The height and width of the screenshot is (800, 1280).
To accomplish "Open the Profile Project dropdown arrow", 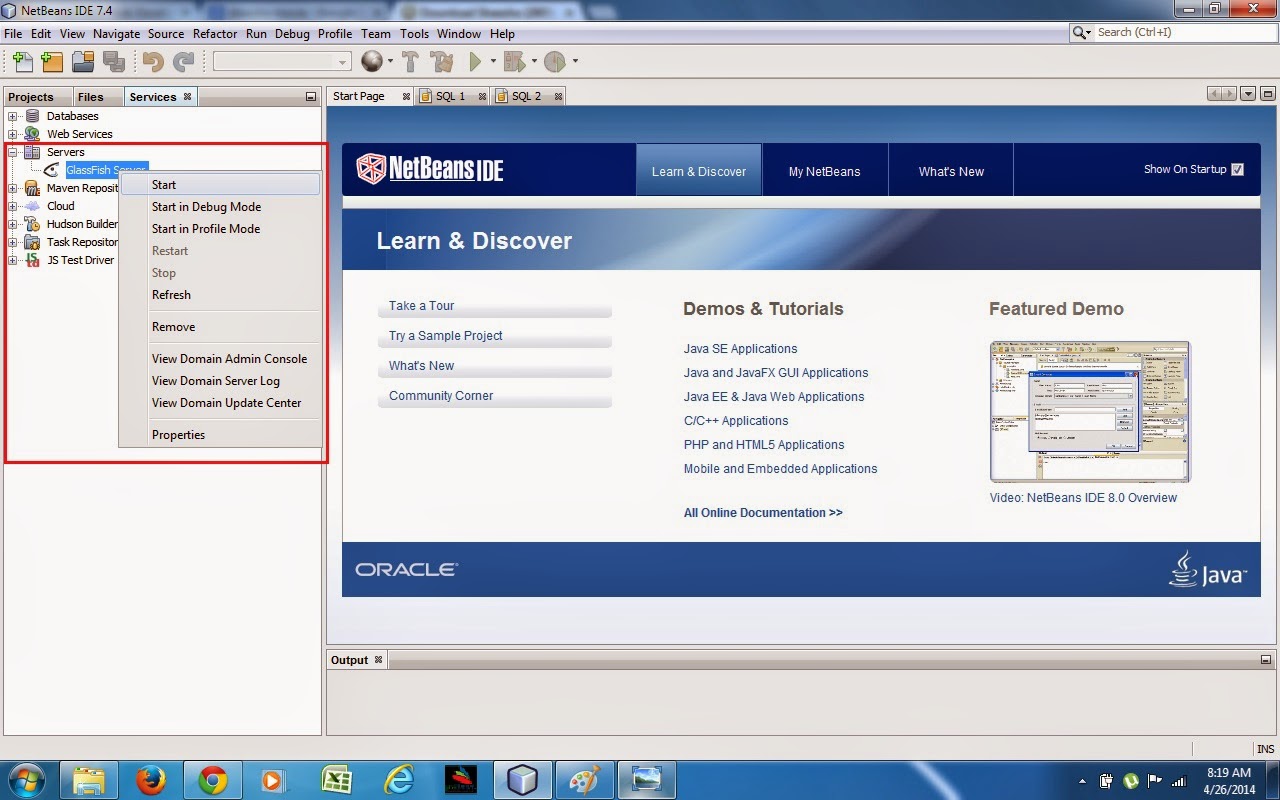I will (x=575, y=62).
